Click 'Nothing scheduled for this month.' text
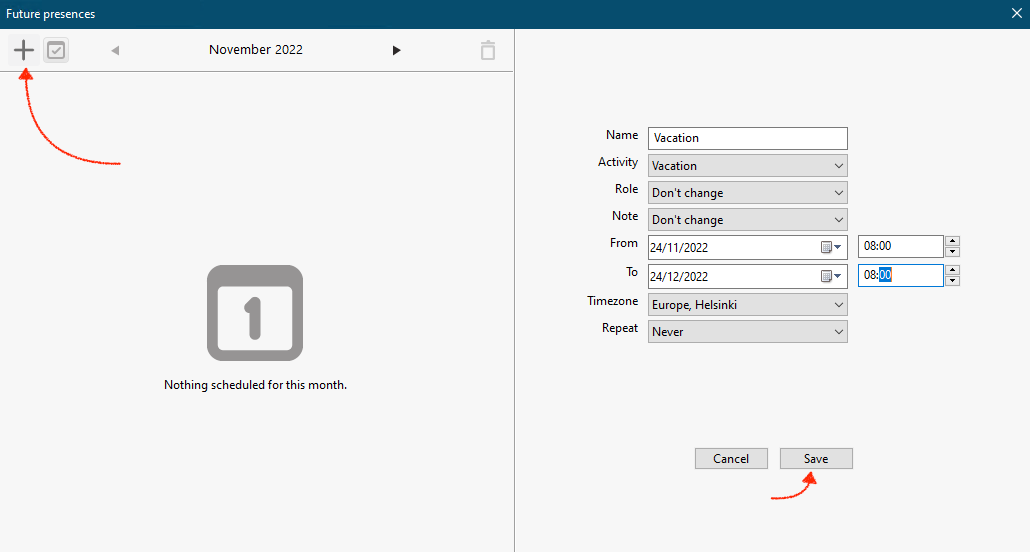 click(x=256, y=385)
